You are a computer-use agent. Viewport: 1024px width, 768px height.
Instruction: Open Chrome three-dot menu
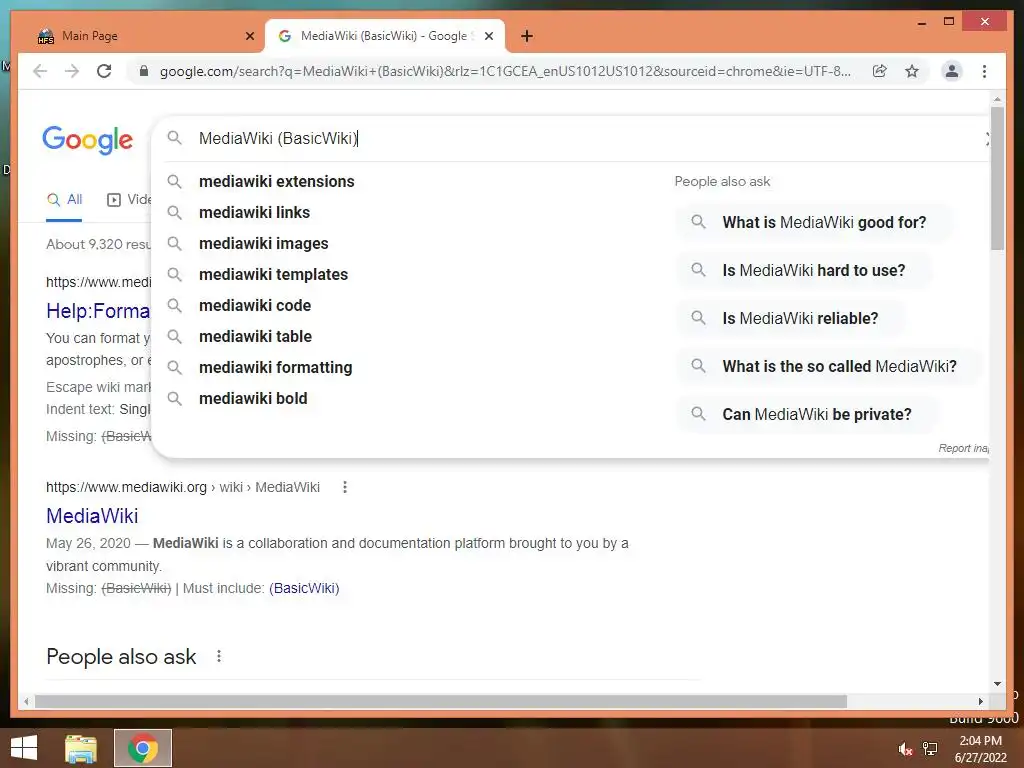point(984,71)
